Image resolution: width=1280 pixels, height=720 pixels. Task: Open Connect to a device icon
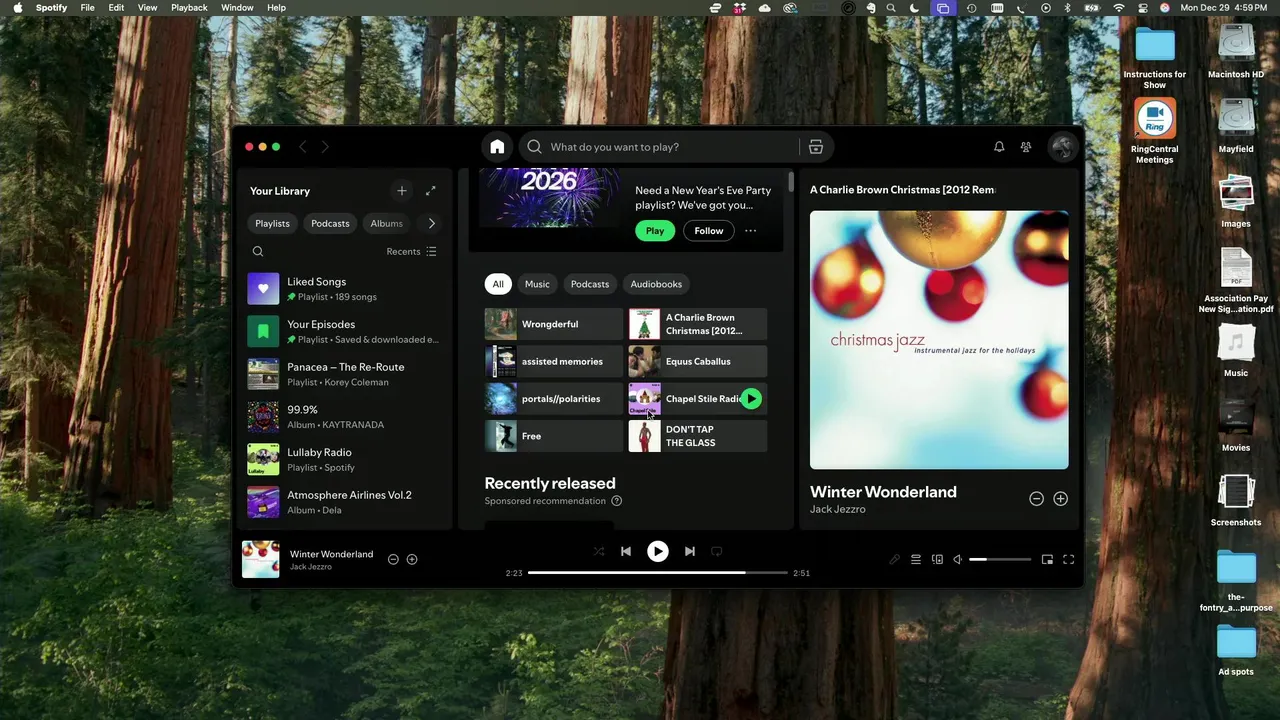tap(937, 560)
